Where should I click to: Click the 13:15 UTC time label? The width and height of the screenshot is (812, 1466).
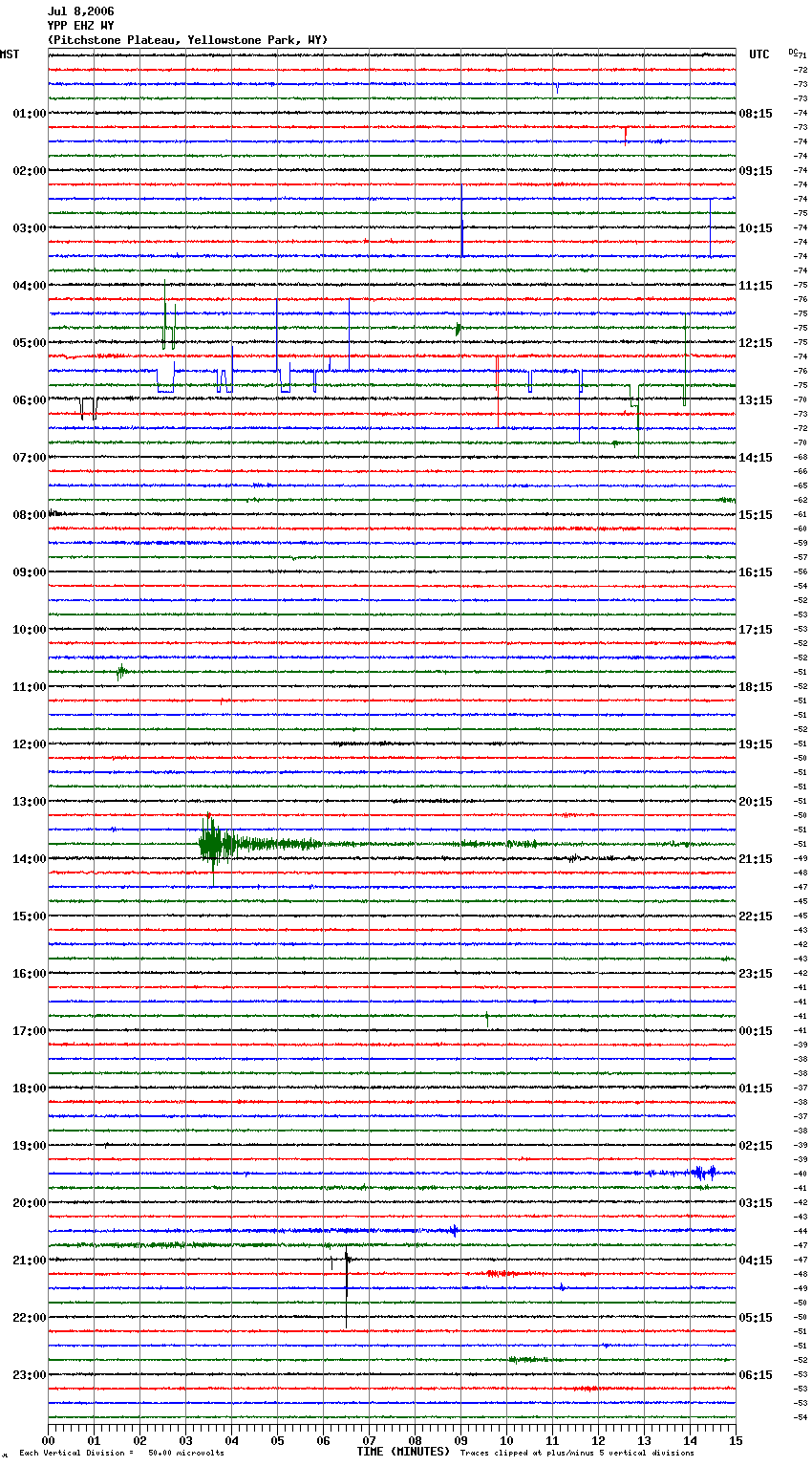[x=756, y=400]
